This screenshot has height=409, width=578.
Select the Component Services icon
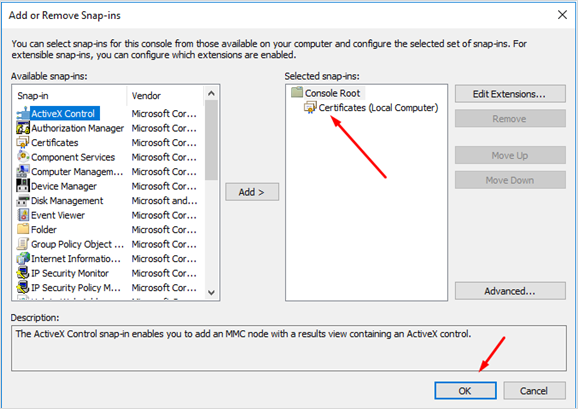point(23,157)
